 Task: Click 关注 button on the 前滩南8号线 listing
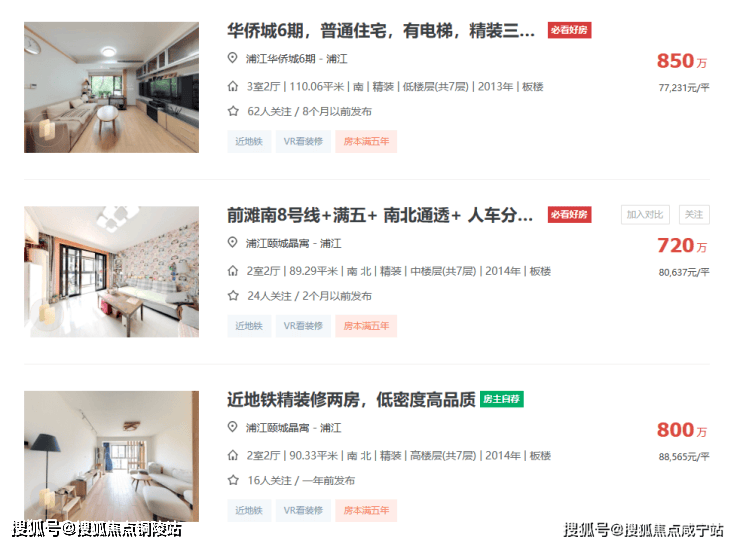(694, 215)
